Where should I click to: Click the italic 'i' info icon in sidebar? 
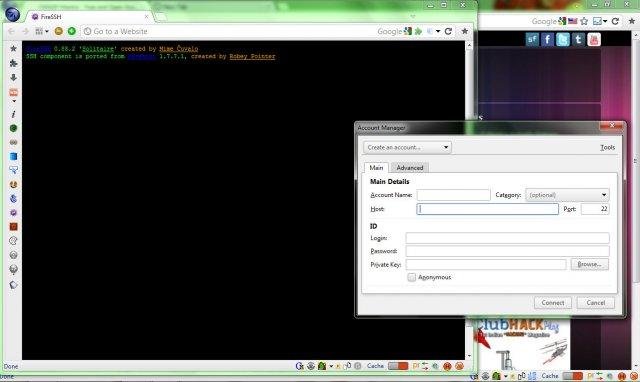(13, 114)
